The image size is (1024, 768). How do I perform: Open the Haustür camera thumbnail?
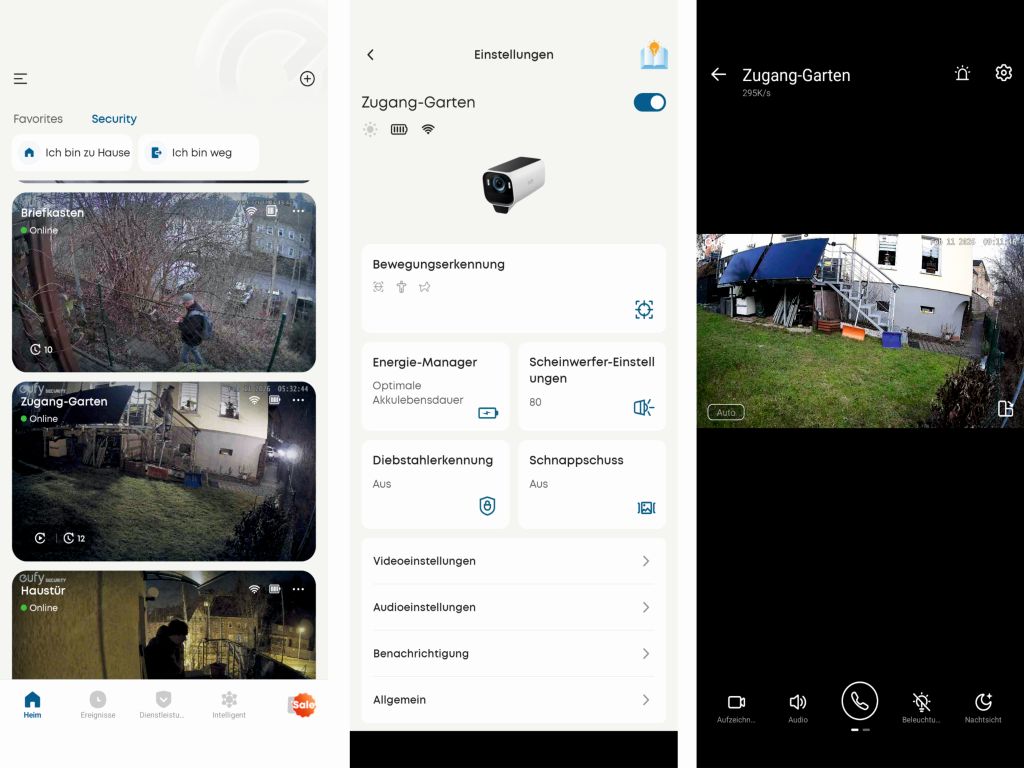(163, 625)
